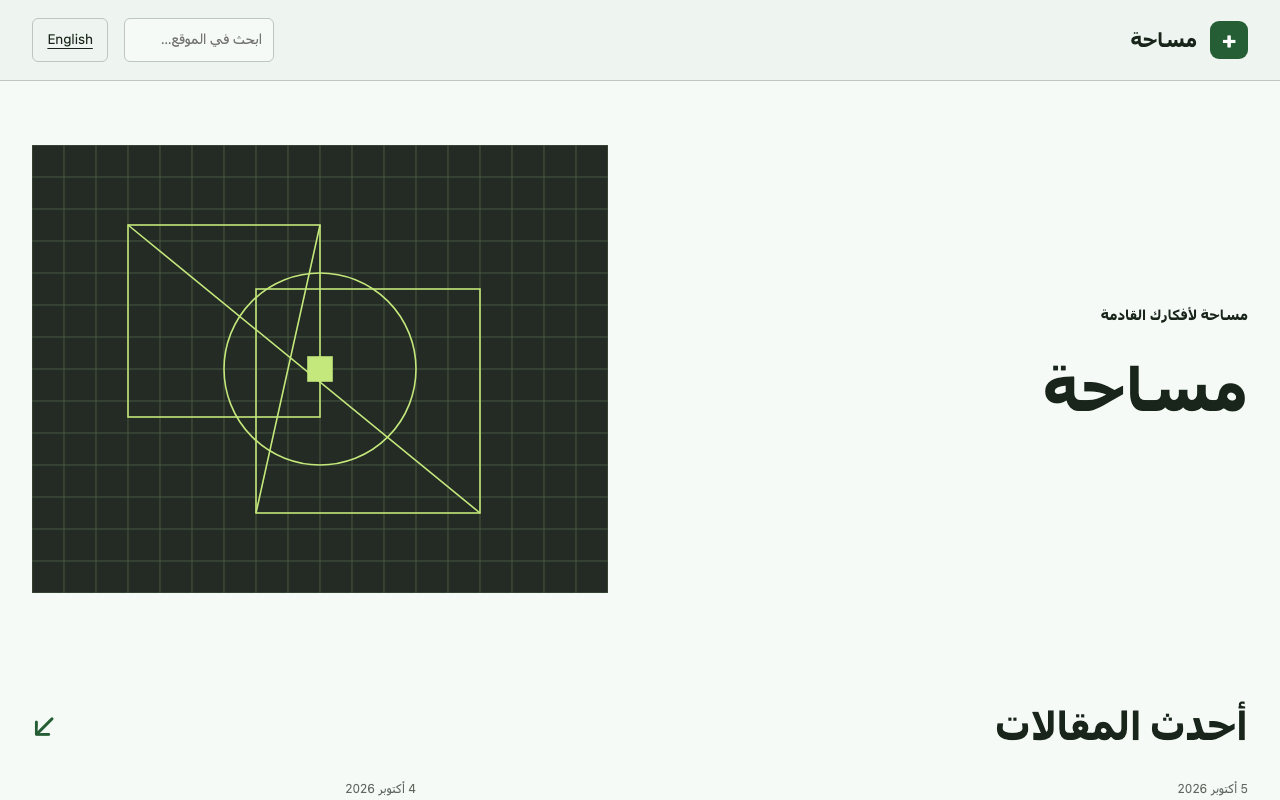Open the مساحة site name link in header
Screen dimensions: 1280x800
(x=1164, y=39)
